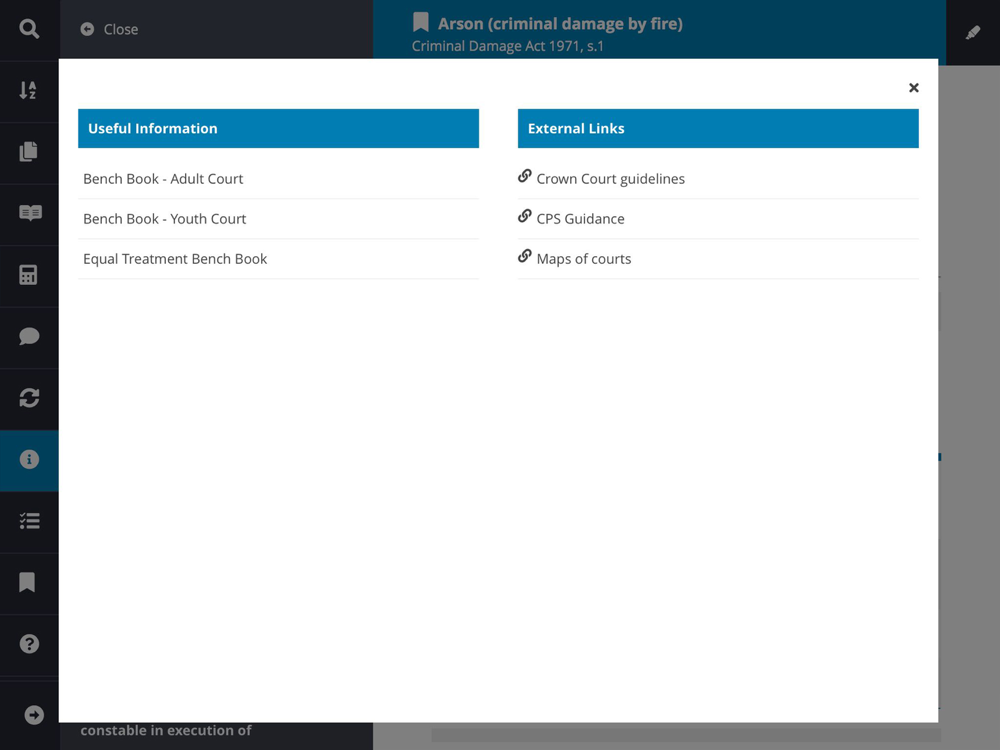The width and height of the screenshot is (1000, 750).
Task: Select the information circle sidebar icon
Action: (x=29, y=459)
